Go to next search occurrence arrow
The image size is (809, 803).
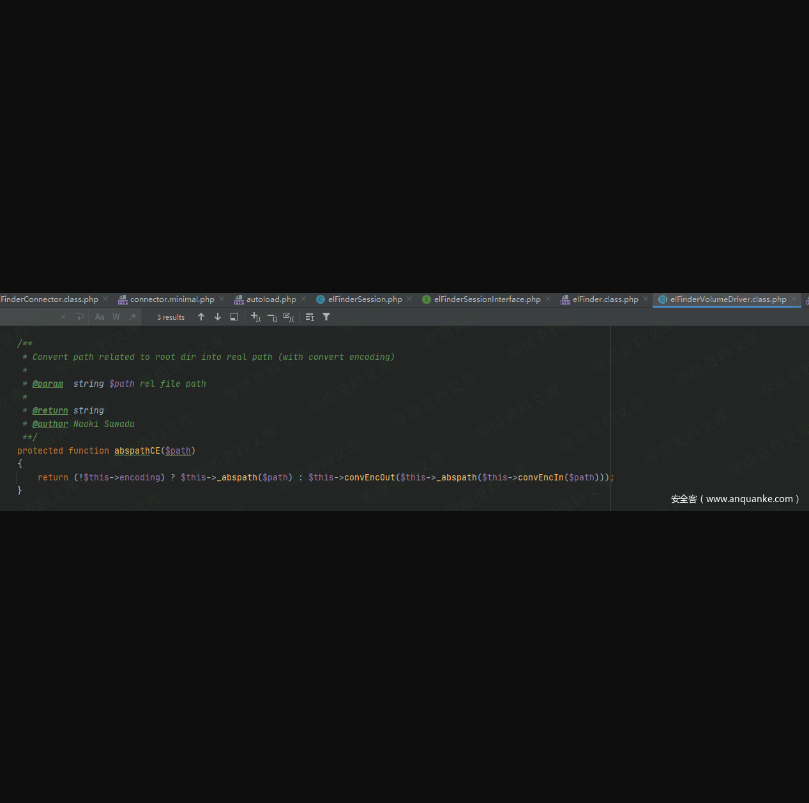[x=217, y=317]
